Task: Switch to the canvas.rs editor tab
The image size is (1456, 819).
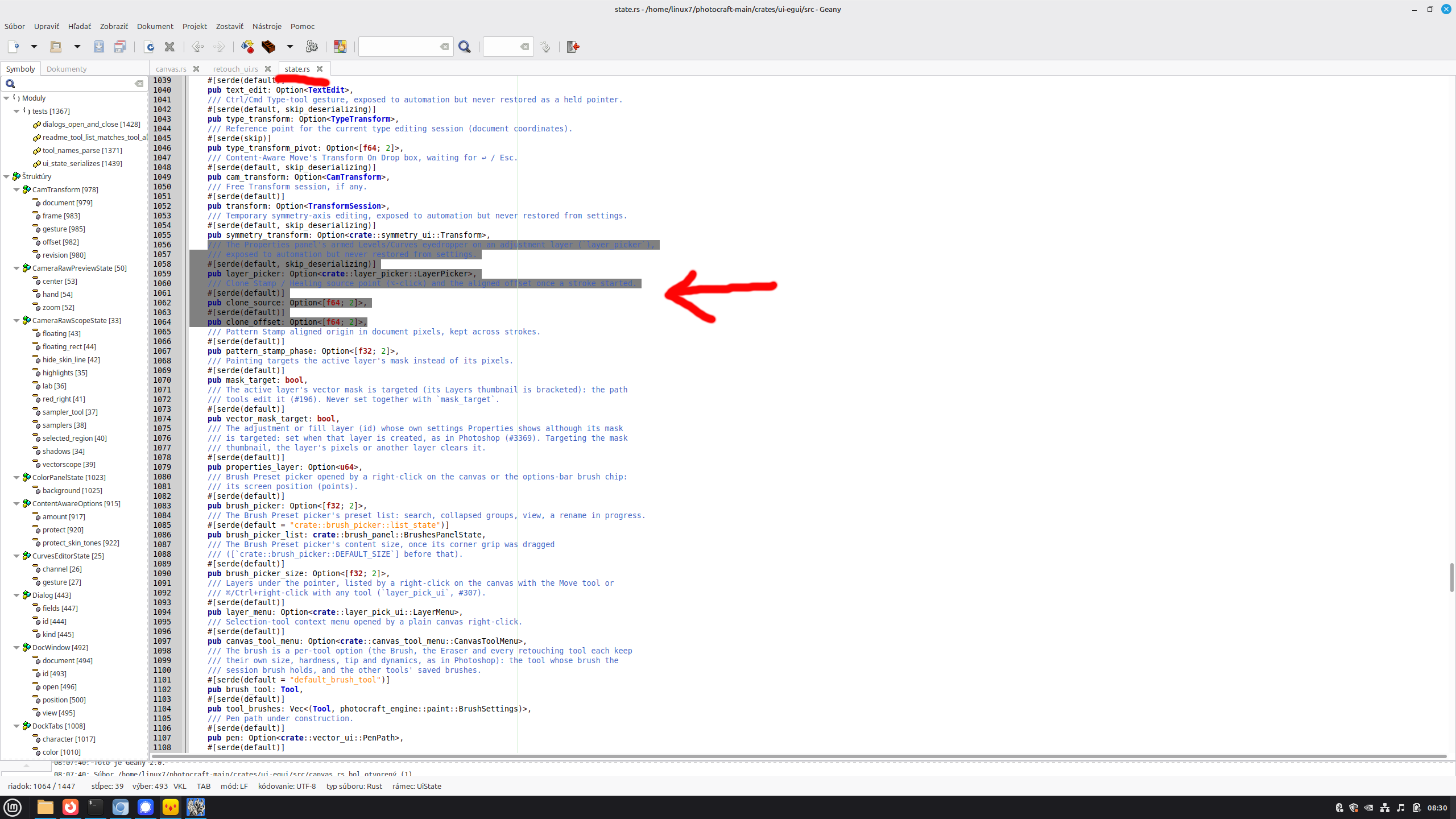Action: pos(171,69)
